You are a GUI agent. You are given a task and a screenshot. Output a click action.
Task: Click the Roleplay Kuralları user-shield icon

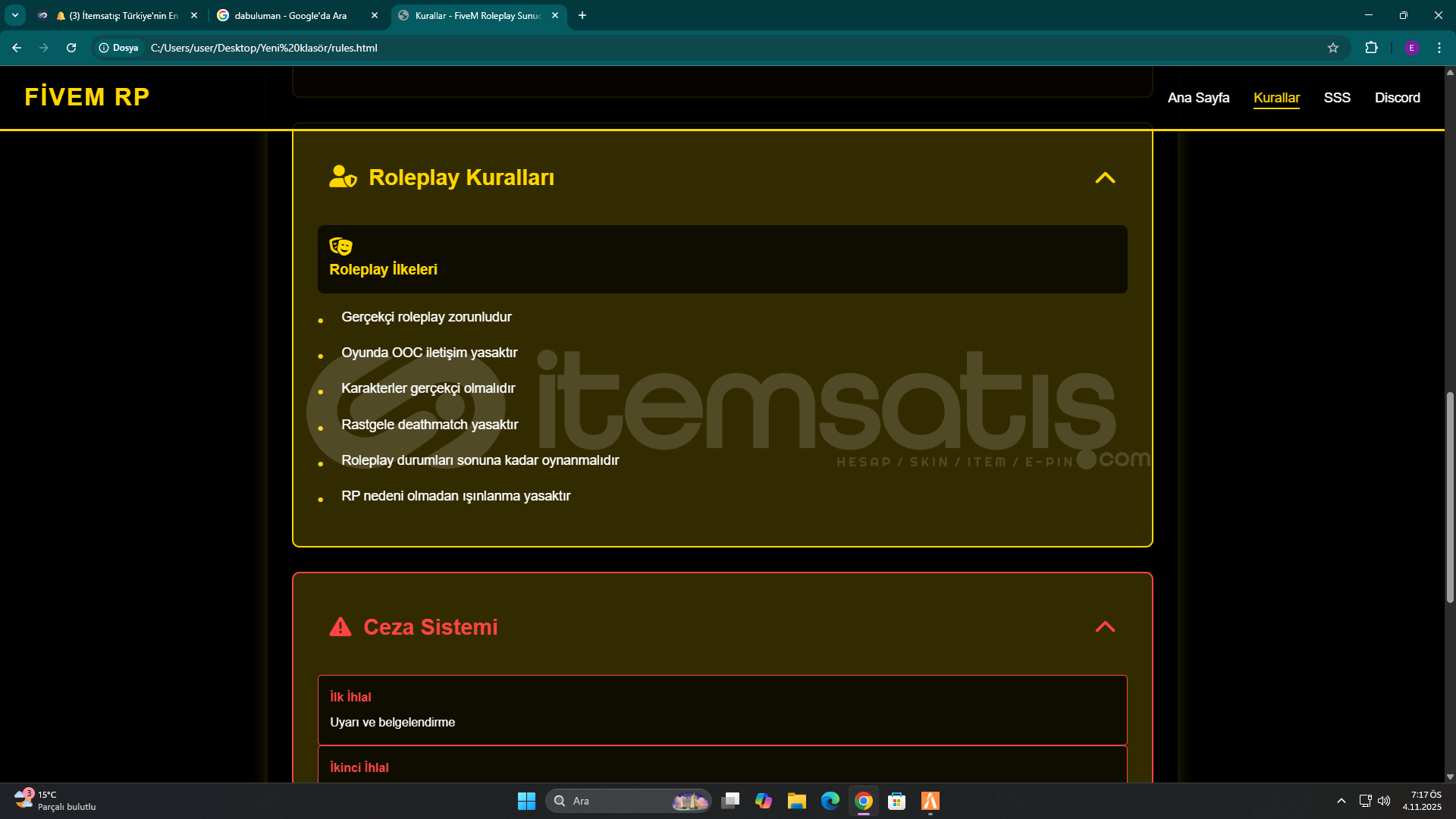(343, 177)
